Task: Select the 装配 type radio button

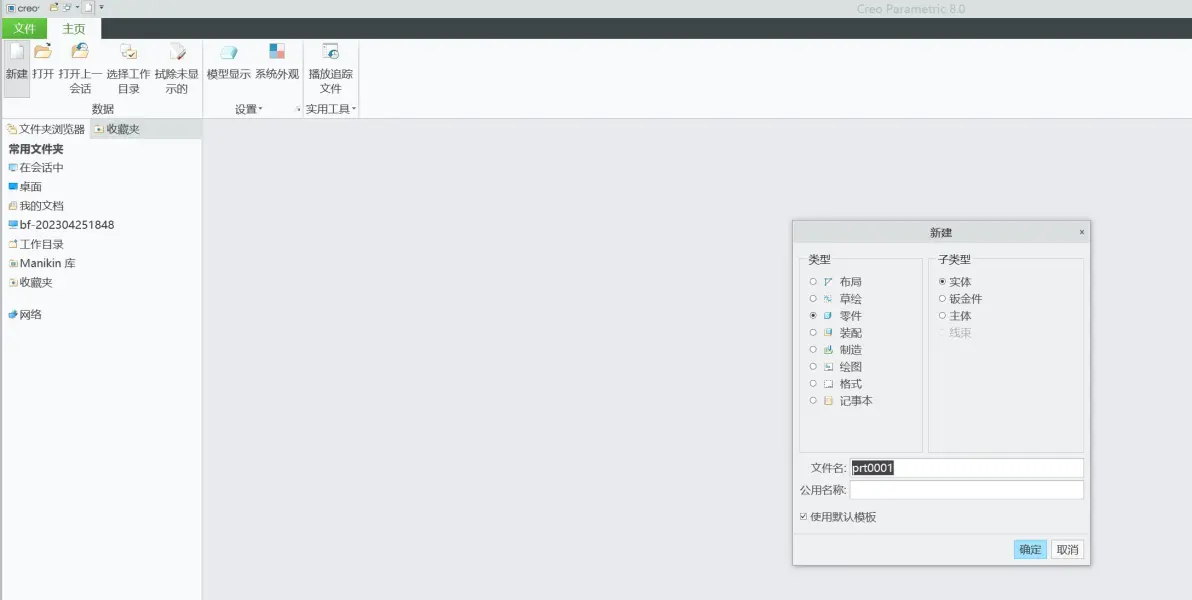Action: tap(813, 333)
